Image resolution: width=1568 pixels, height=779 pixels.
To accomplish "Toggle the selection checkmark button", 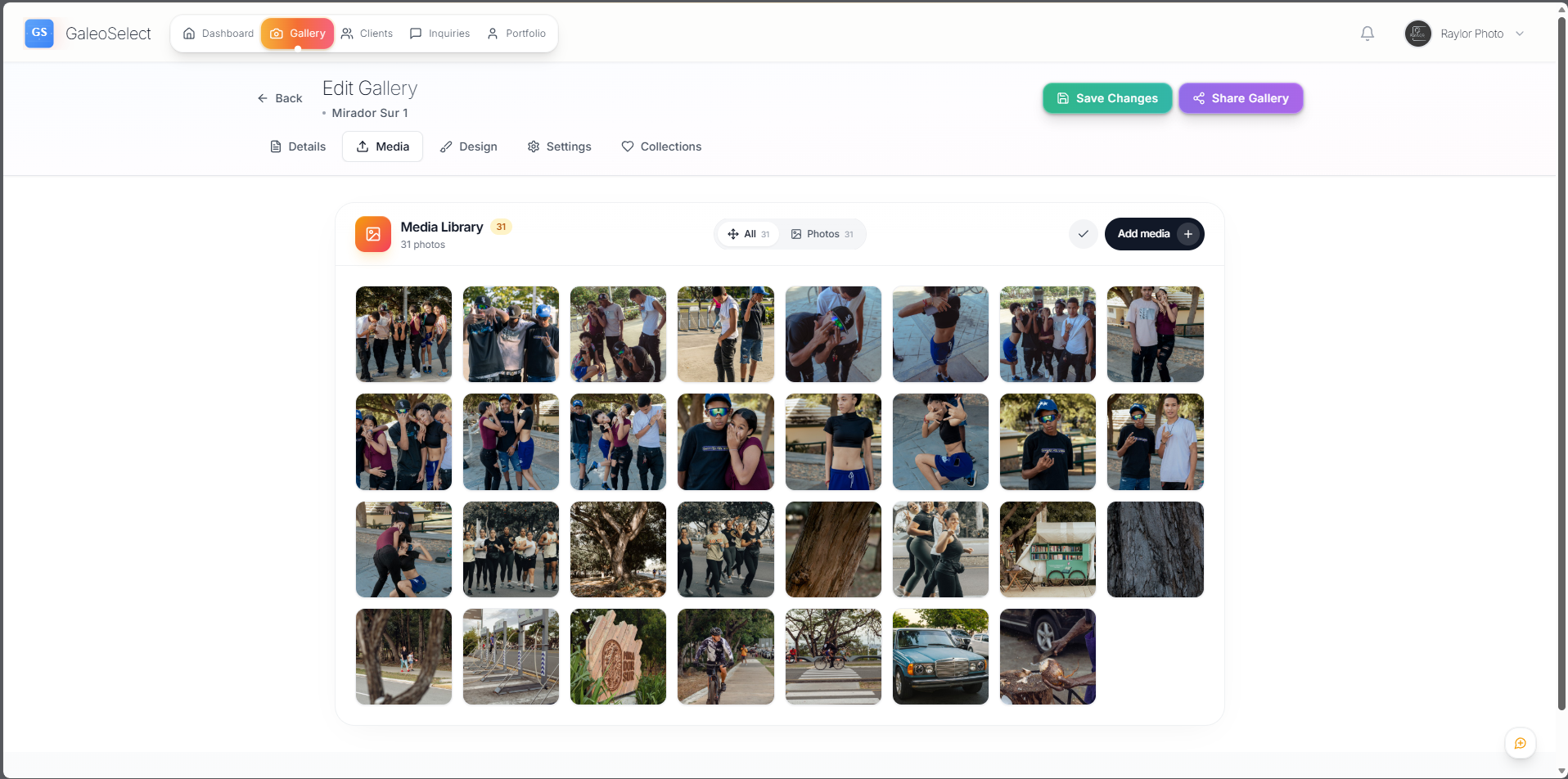I will point(1083,233).
